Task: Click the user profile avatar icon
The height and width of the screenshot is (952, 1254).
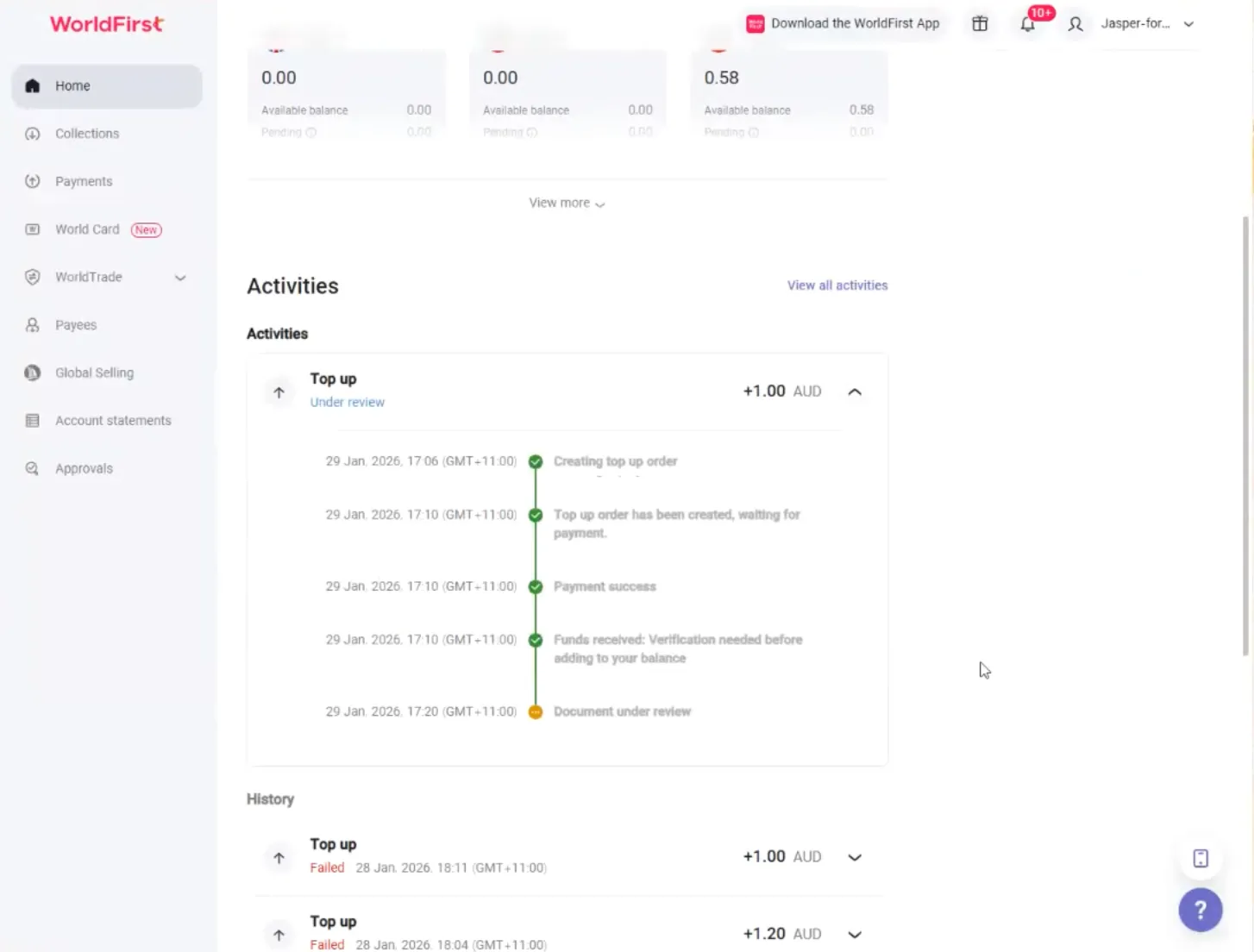Action: [1075, 24]
